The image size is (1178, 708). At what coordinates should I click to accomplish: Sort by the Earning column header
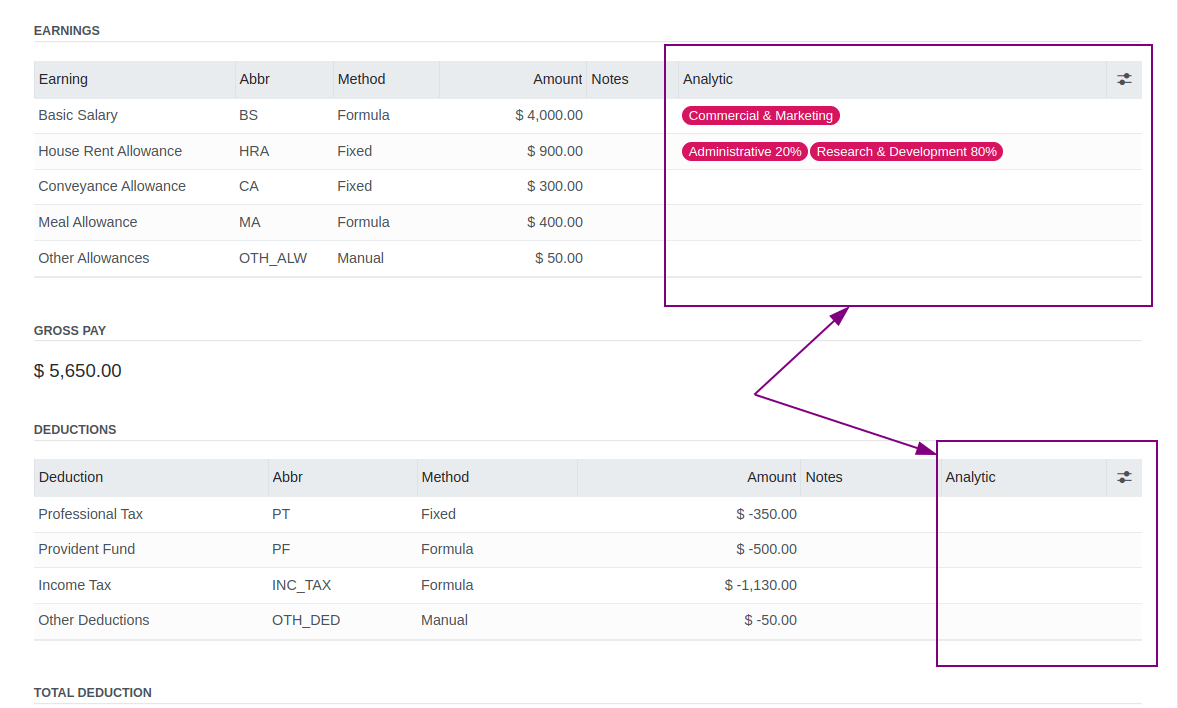coord(62,79)
